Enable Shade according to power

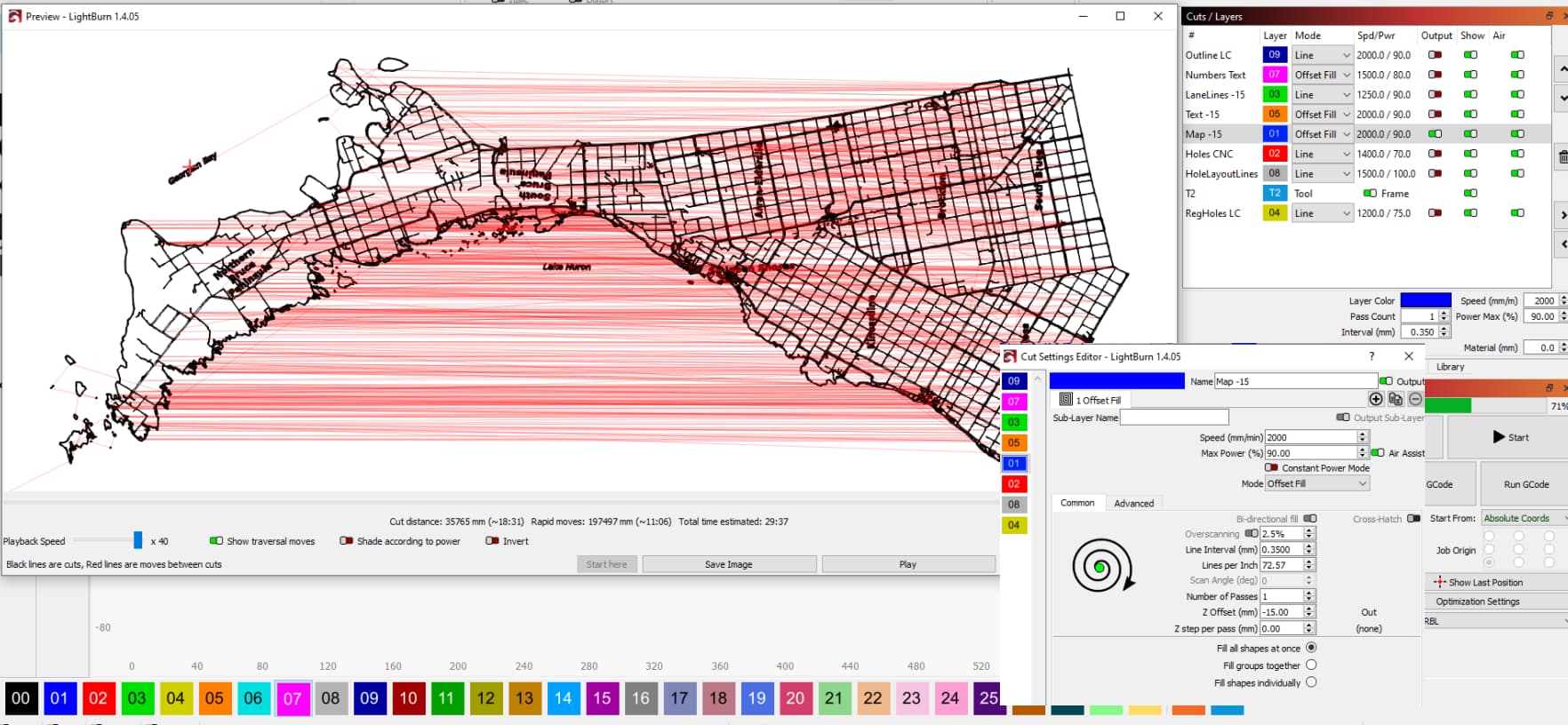tap(347, 540)
